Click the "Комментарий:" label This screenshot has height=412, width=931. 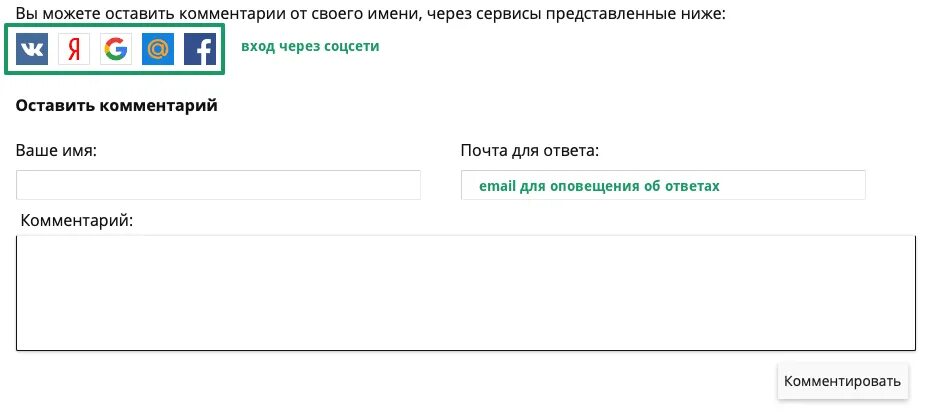click(x=77, y=220)
